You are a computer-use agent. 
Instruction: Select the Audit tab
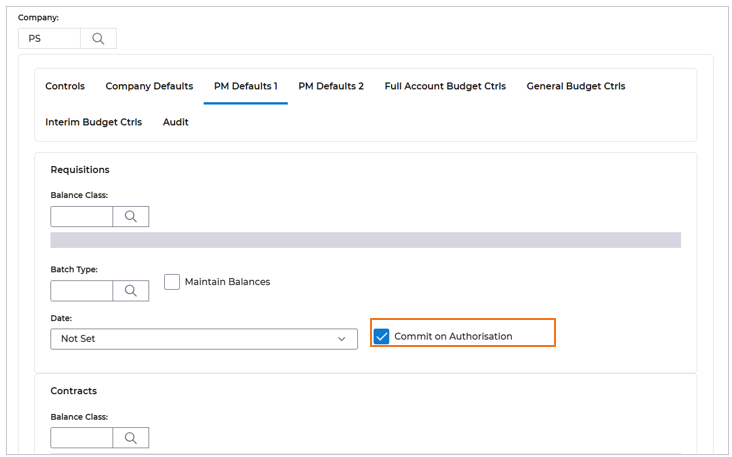[176, 122]
